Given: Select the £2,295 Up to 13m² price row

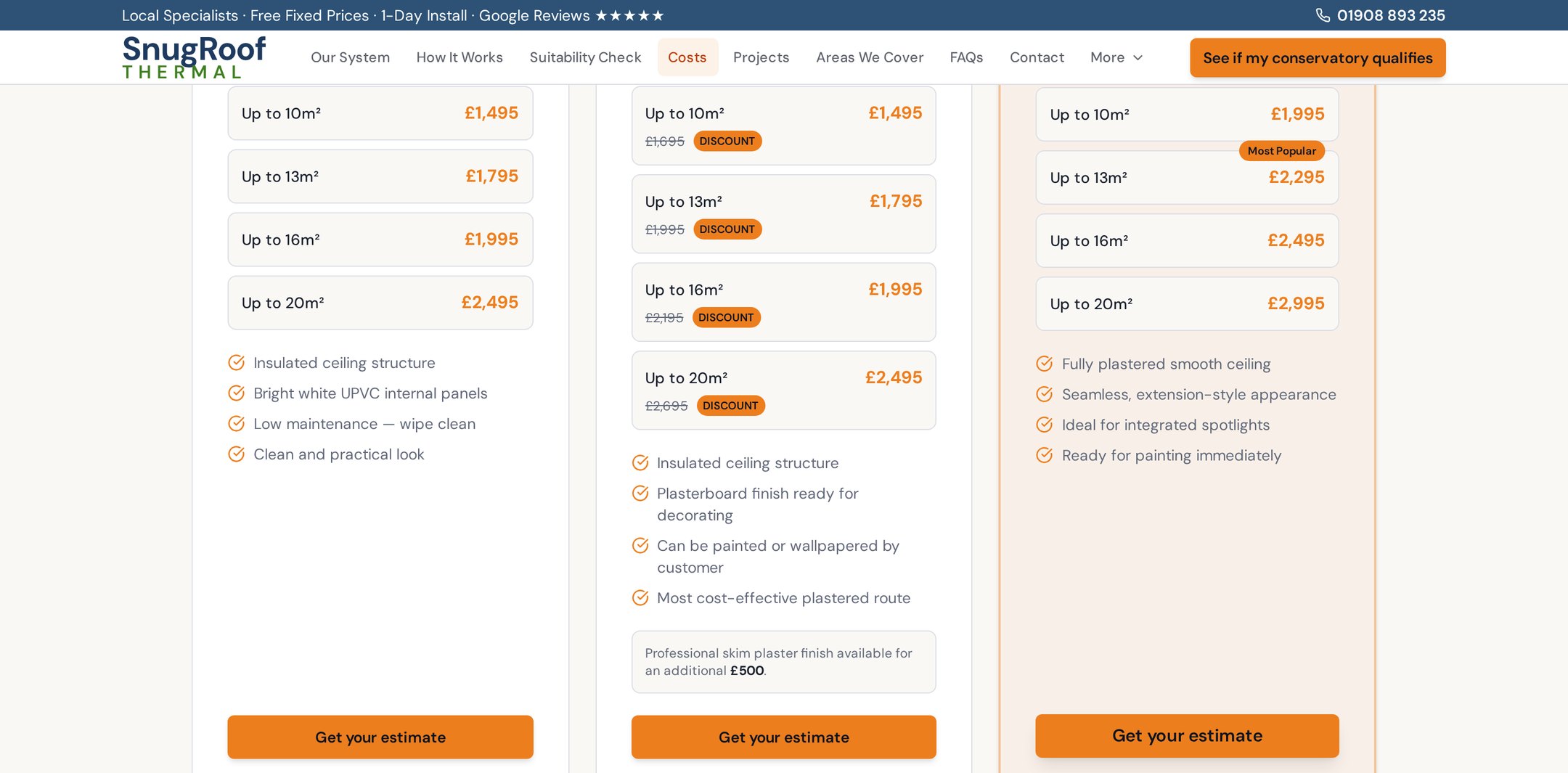Looking at the screenshot, I should pos(1188,178).
